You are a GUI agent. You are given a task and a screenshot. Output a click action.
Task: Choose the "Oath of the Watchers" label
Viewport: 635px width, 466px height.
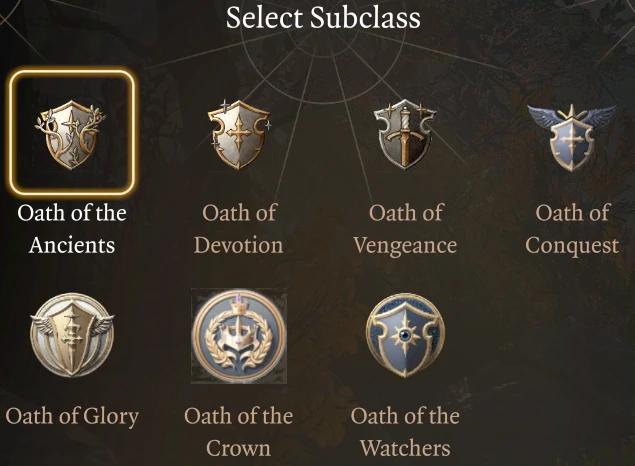pyautogui.click(x=405, y=431)
